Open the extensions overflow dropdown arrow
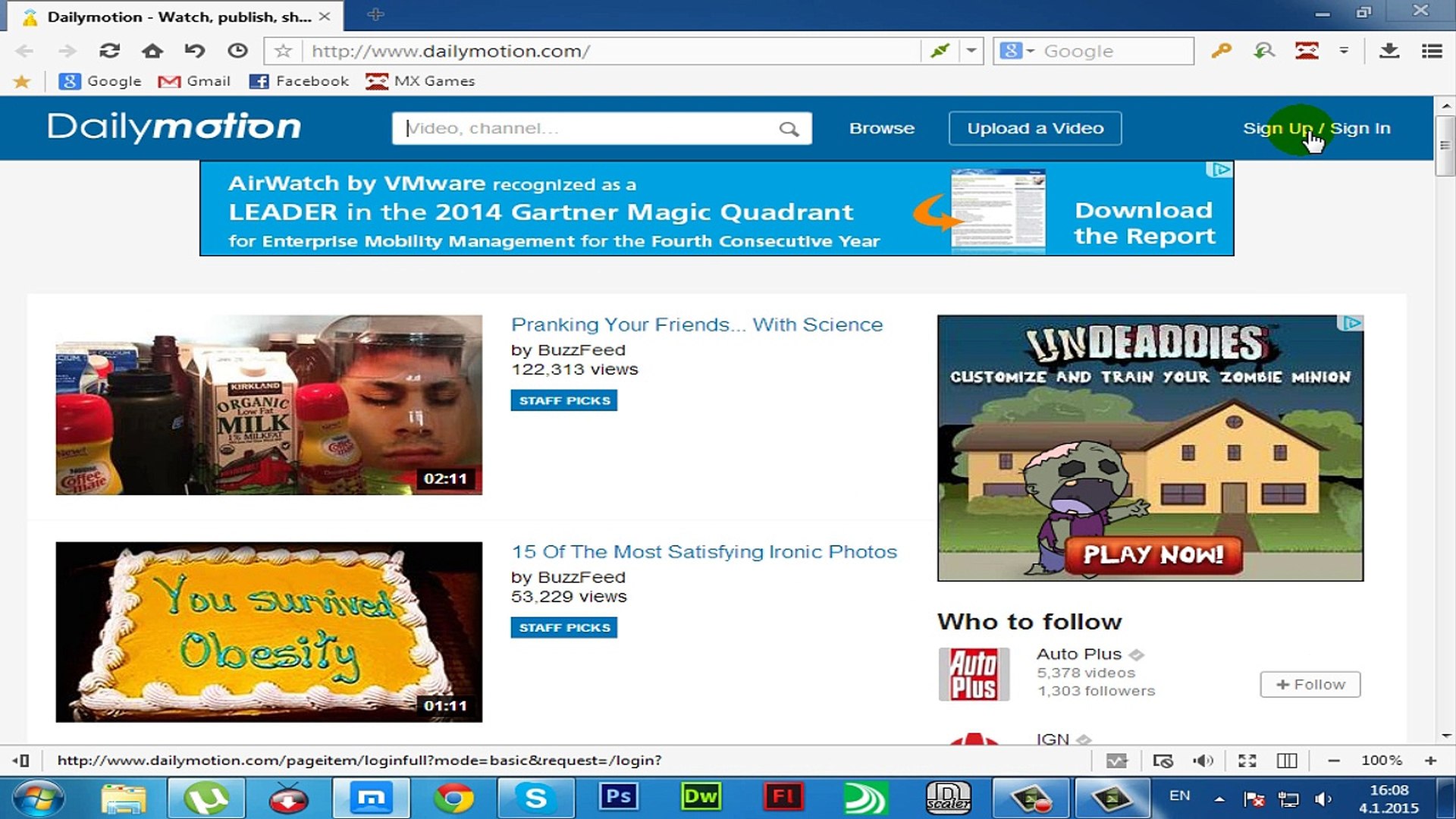Image resolution: width=1456 pixels, height=819 pixels. (x=1345, y=51)
